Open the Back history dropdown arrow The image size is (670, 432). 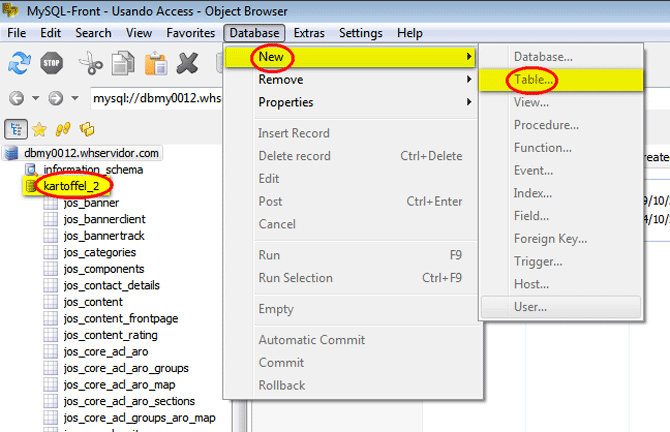[36, 98]
